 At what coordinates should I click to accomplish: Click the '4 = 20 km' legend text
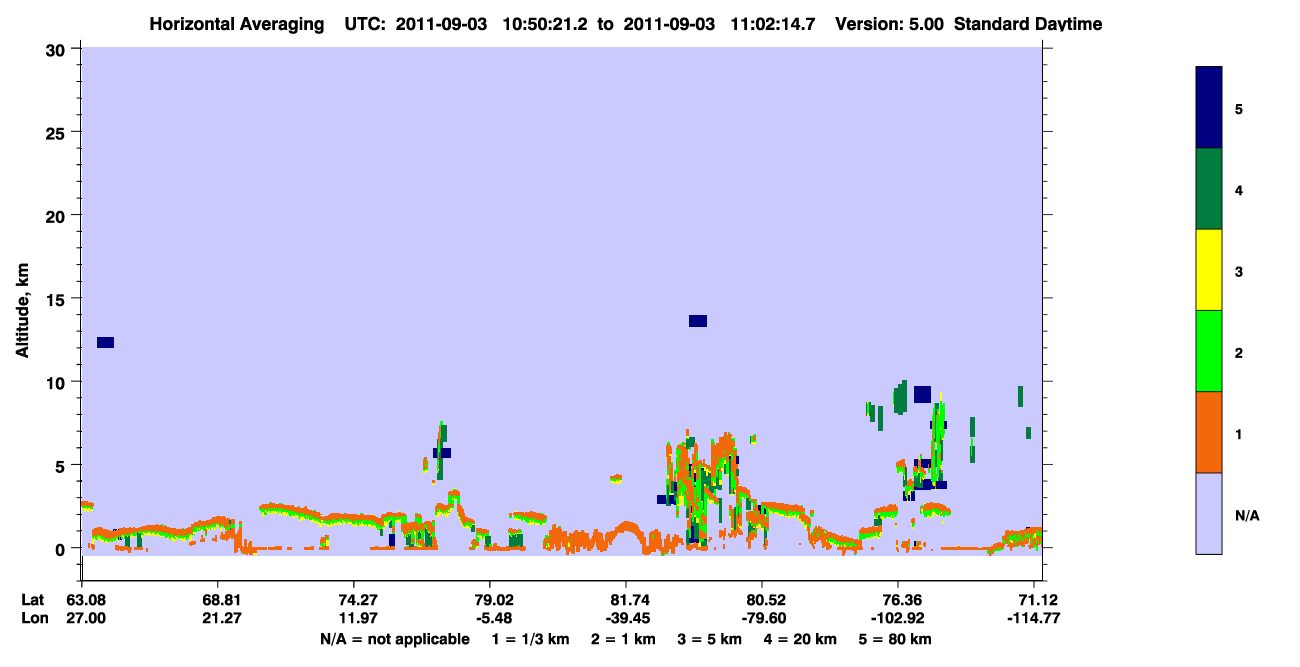tap(800, 639)
